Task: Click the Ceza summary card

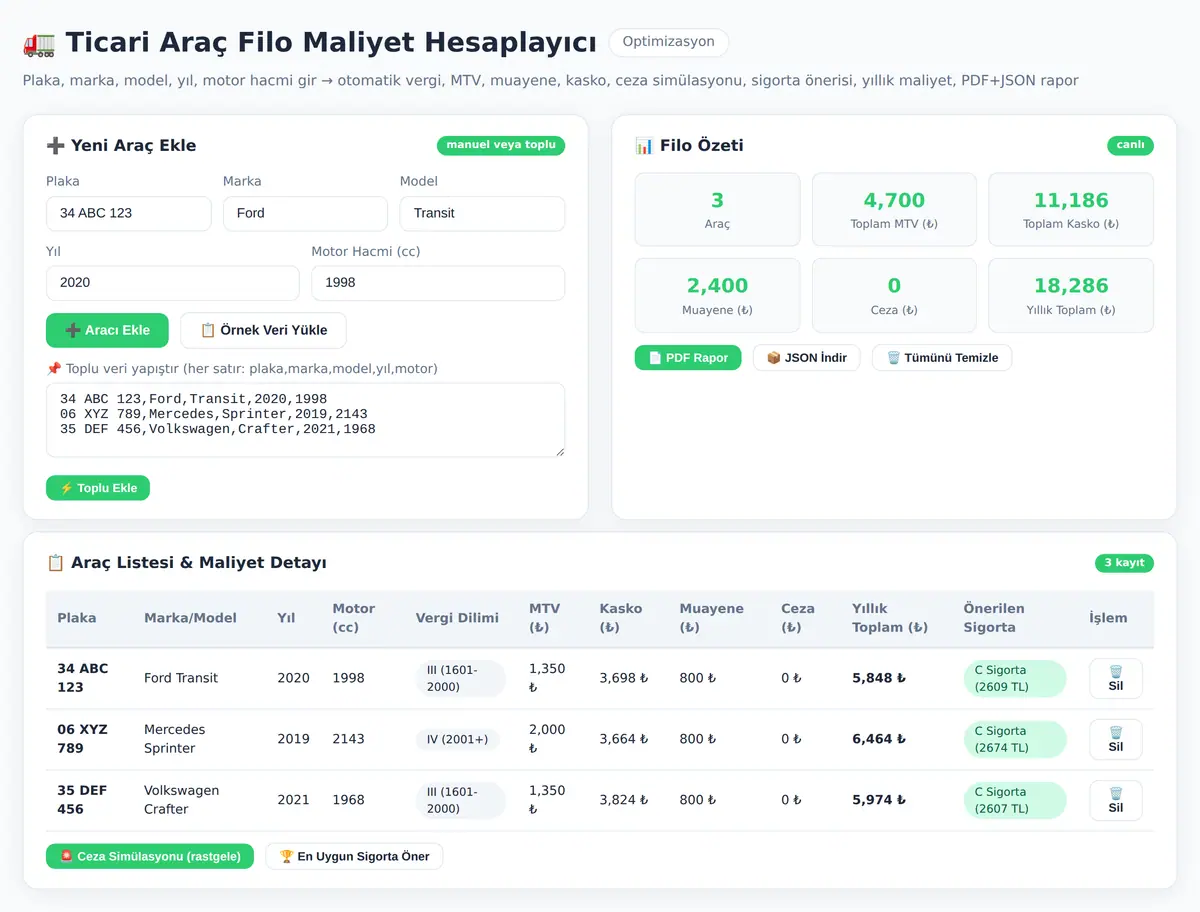Action: (x=894, y=295)
